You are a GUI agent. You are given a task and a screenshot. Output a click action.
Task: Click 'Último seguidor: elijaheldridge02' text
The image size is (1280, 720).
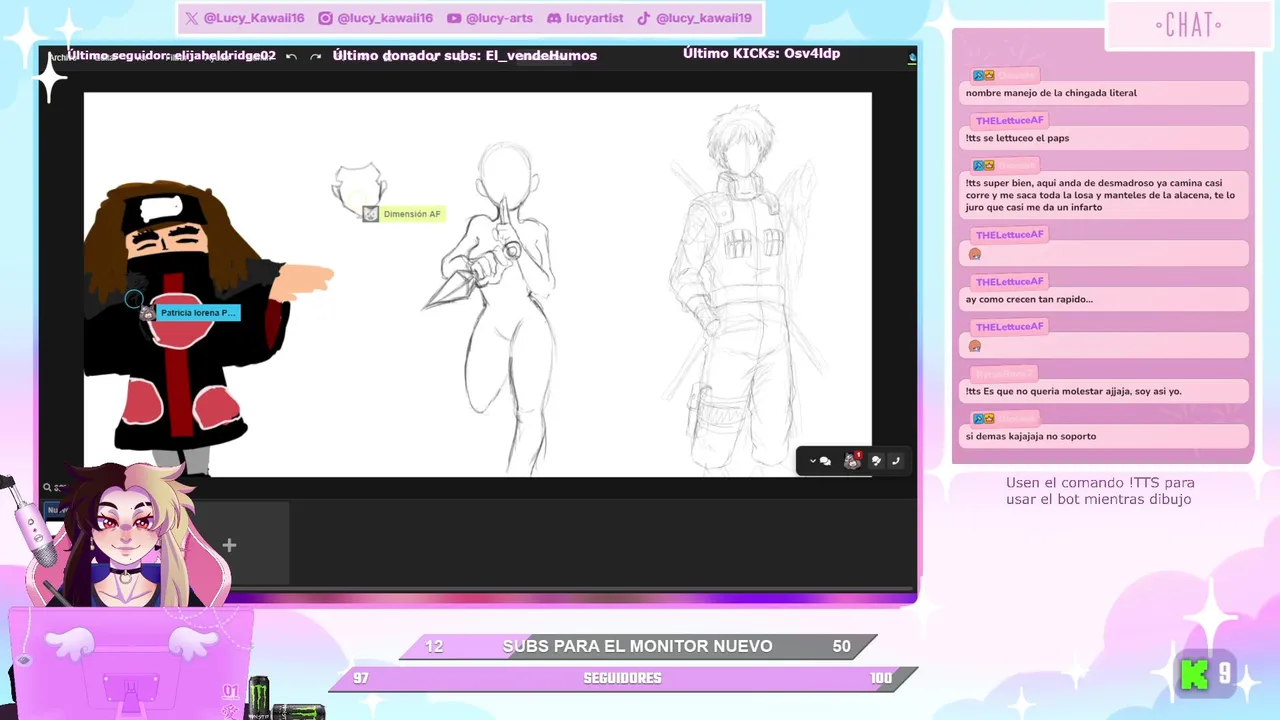coord(171,56)
